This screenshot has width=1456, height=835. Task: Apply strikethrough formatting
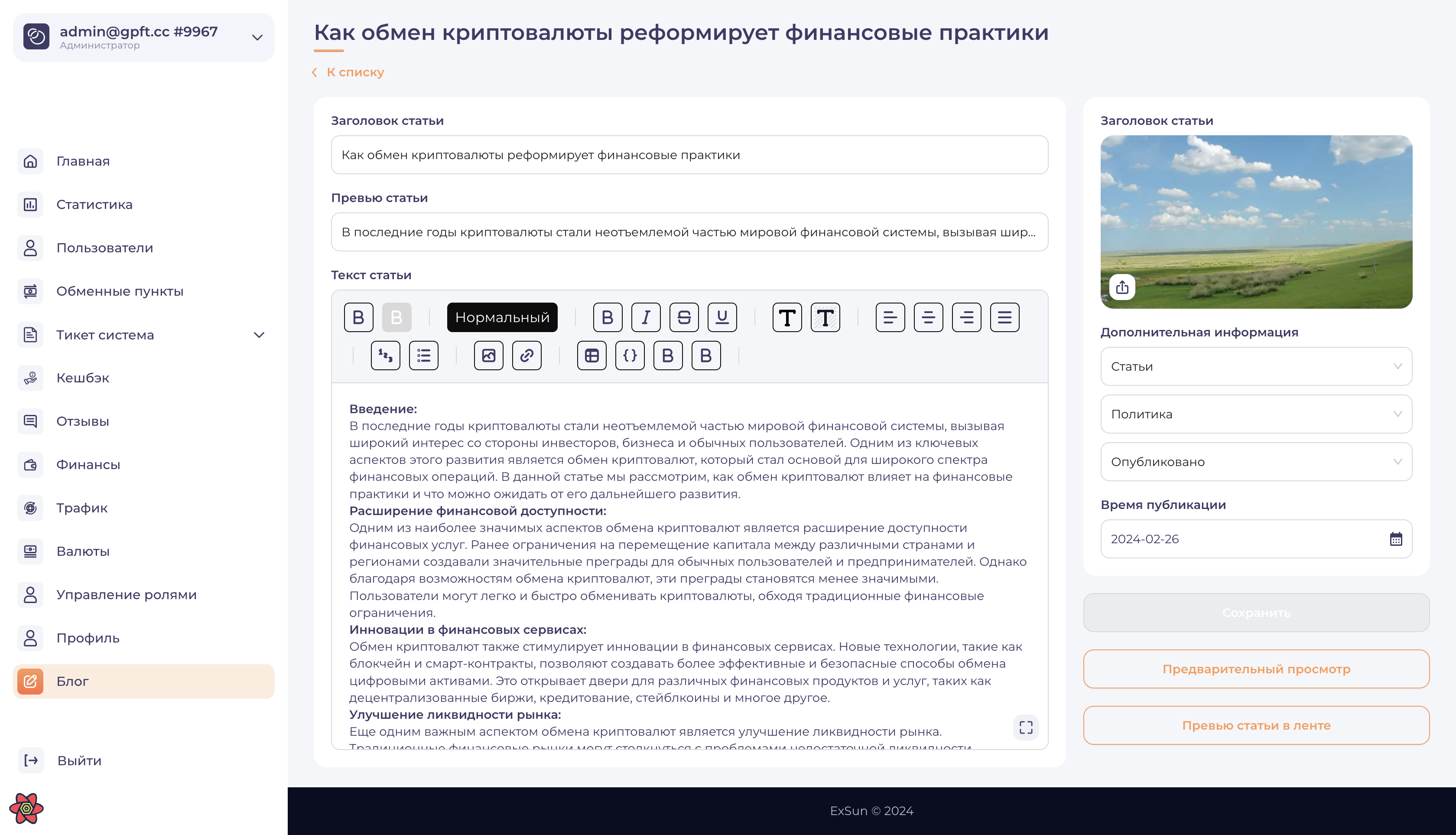coord(684,317)
